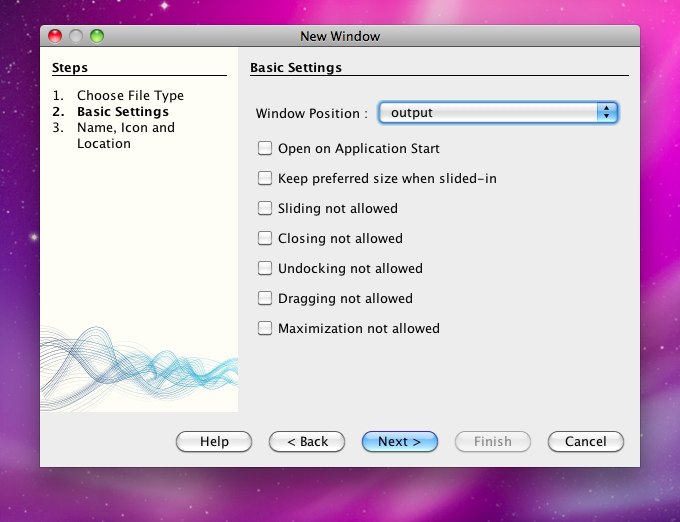Proceed with the Next > button

(x=400, y=441)
